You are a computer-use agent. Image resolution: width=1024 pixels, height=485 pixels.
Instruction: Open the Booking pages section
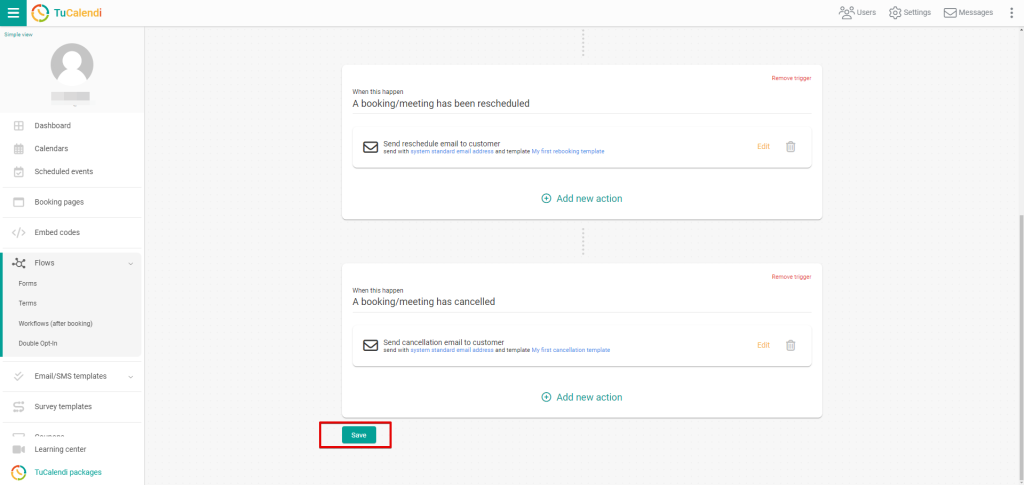click(59, 202)
